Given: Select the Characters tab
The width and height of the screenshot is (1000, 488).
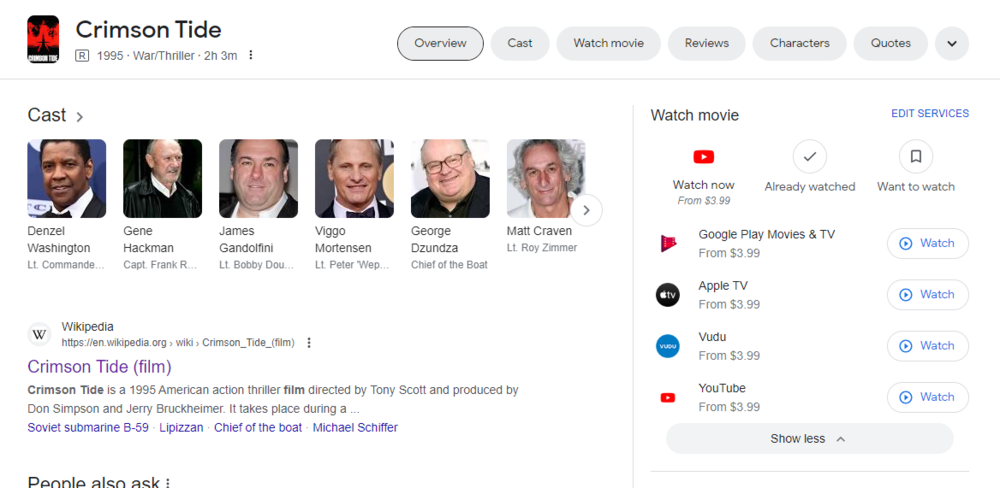Looking at the screenshot, I should click(x=799, y=44).
